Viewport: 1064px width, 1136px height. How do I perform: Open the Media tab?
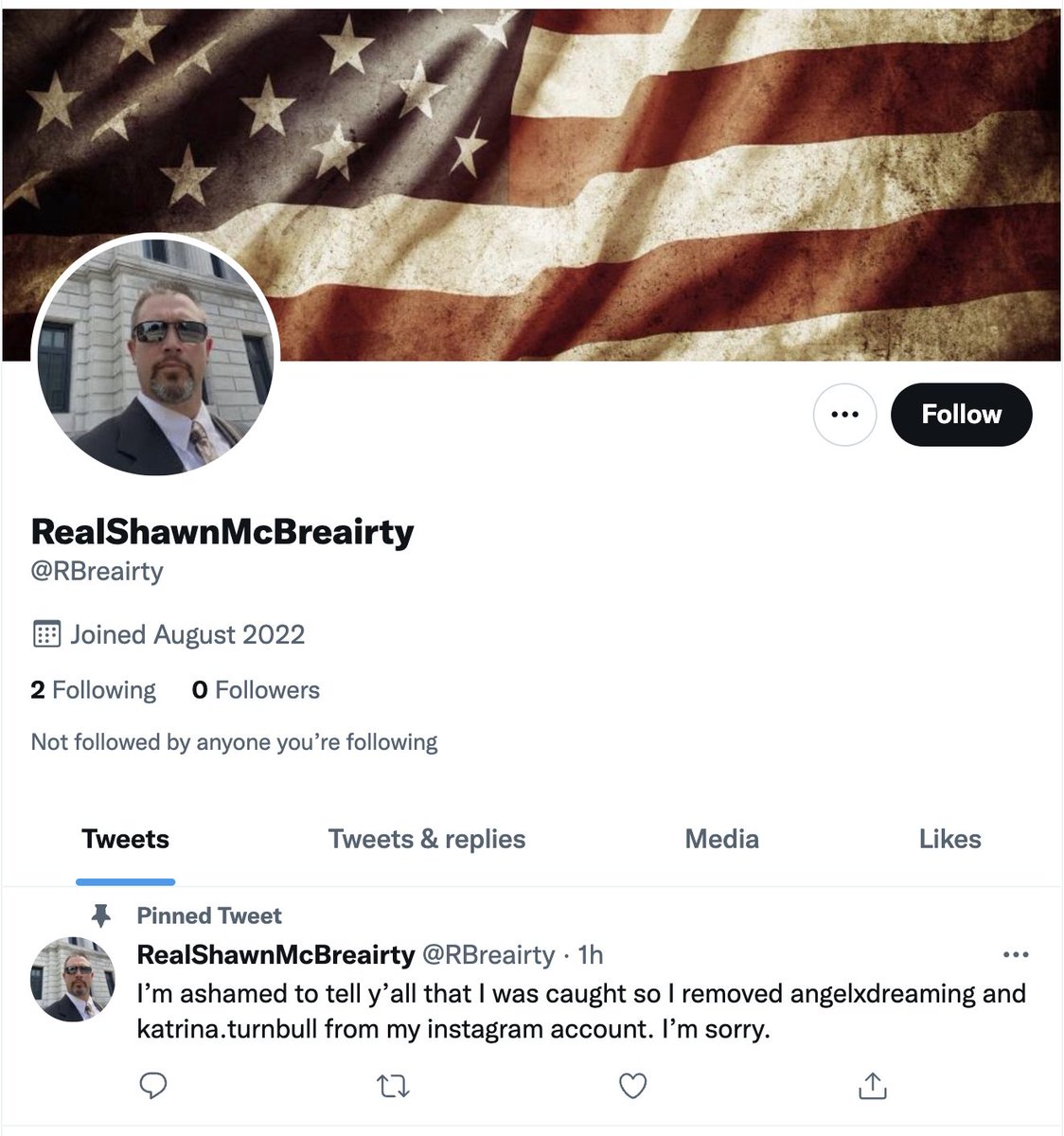coord(722,839)
